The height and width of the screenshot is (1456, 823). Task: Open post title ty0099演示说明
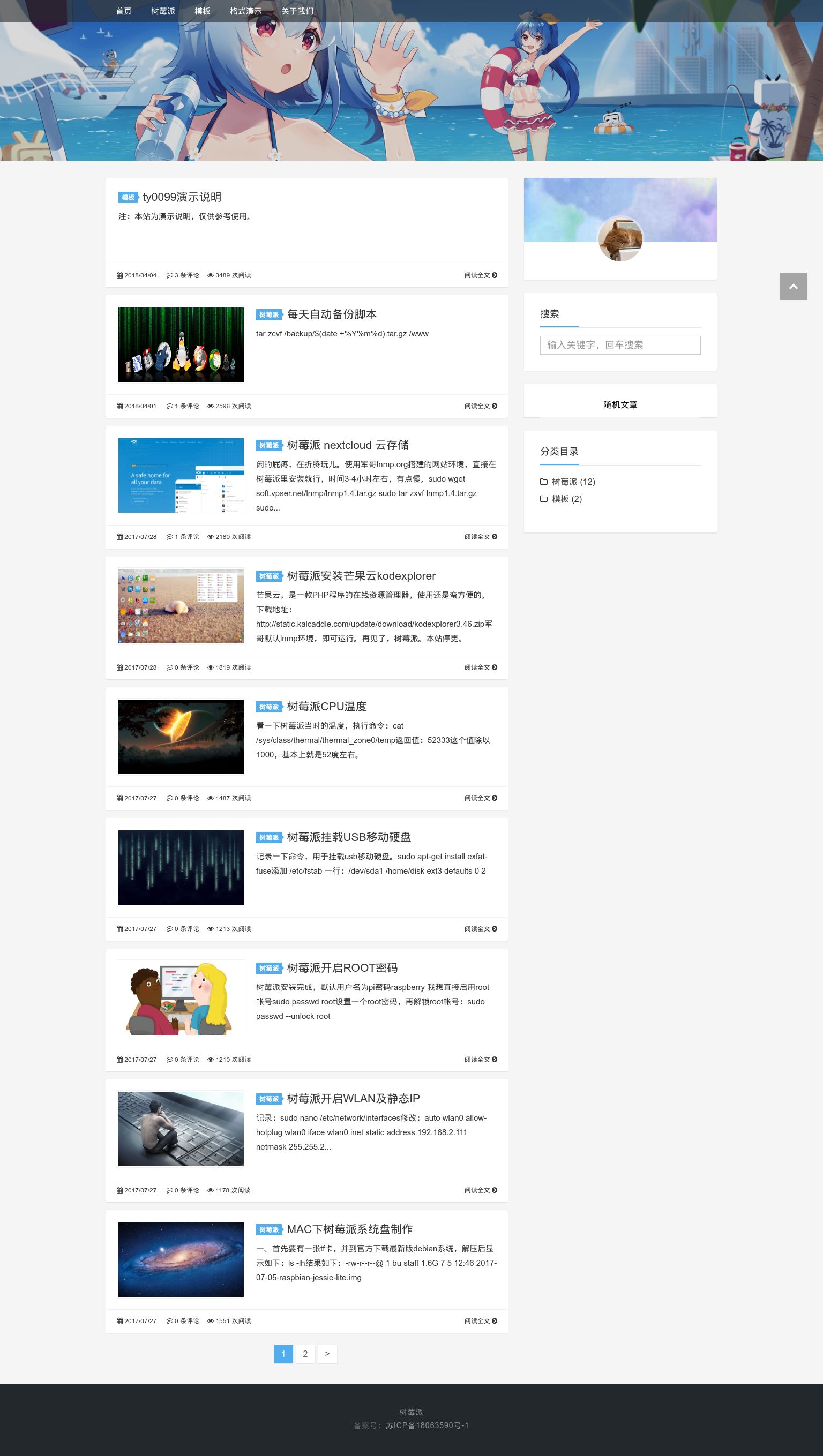[x=182, y=197]
